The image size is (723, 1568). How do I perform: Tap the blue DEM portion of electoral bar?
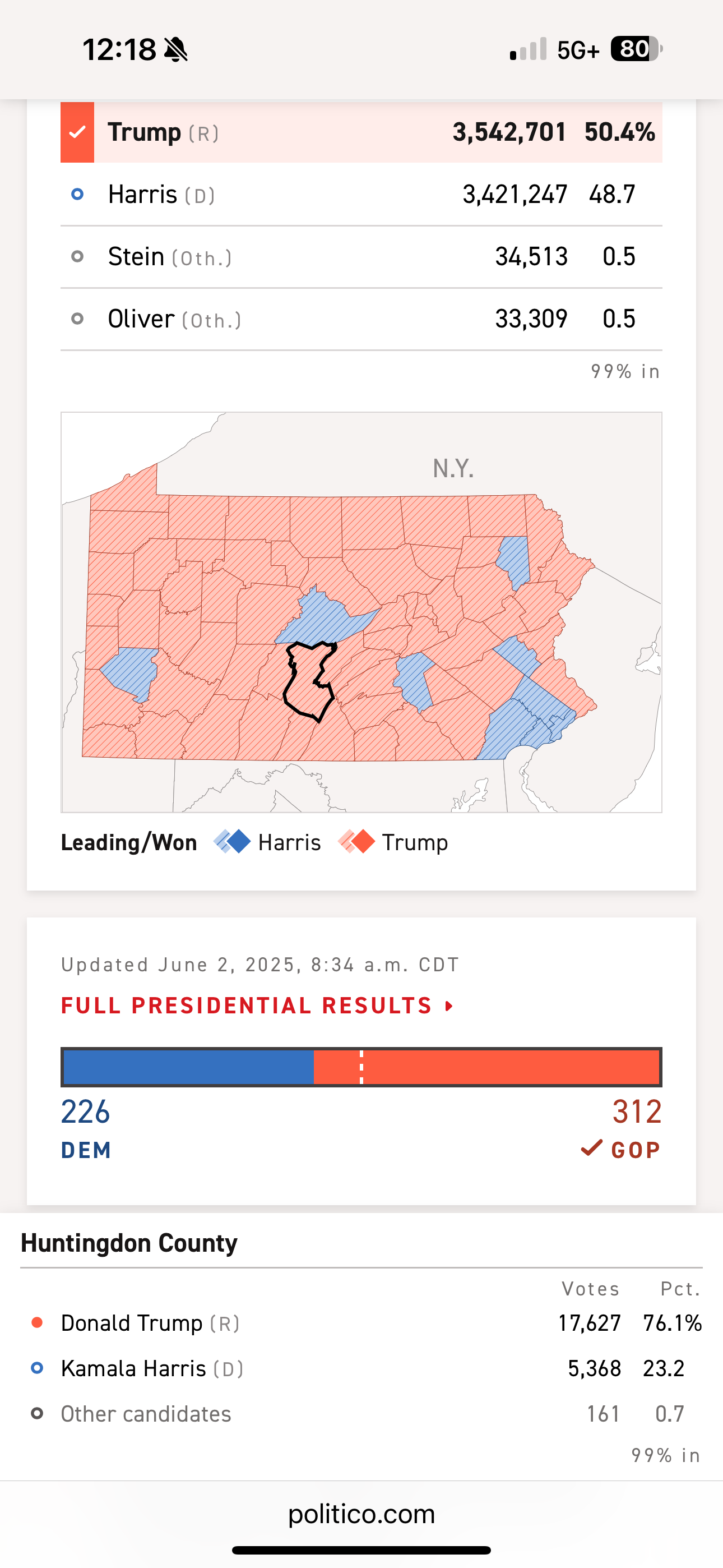point(189,1067)
